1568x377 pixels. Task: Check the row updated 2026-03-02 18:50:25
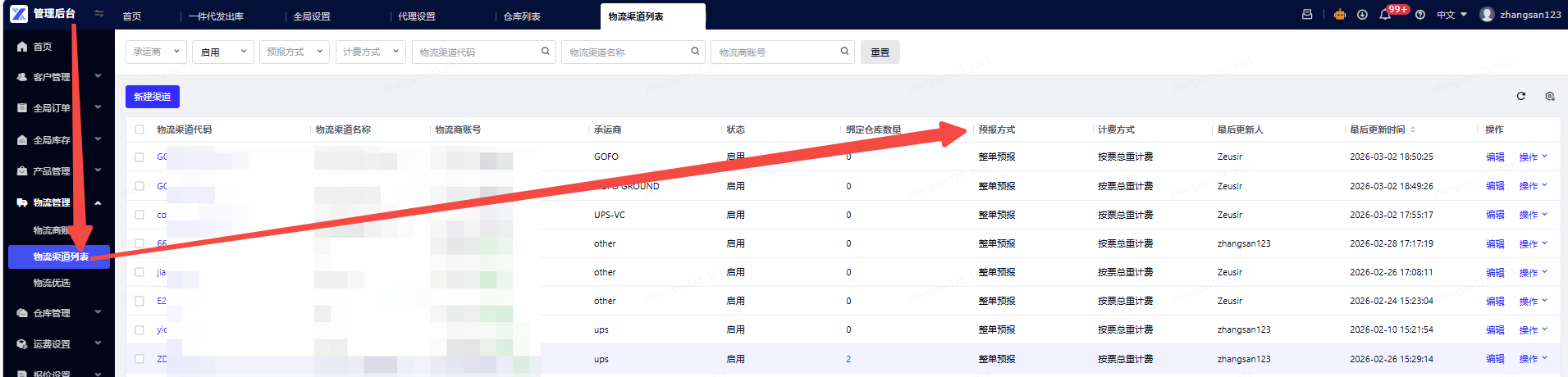pyautogui.click(x=139, y=157)
